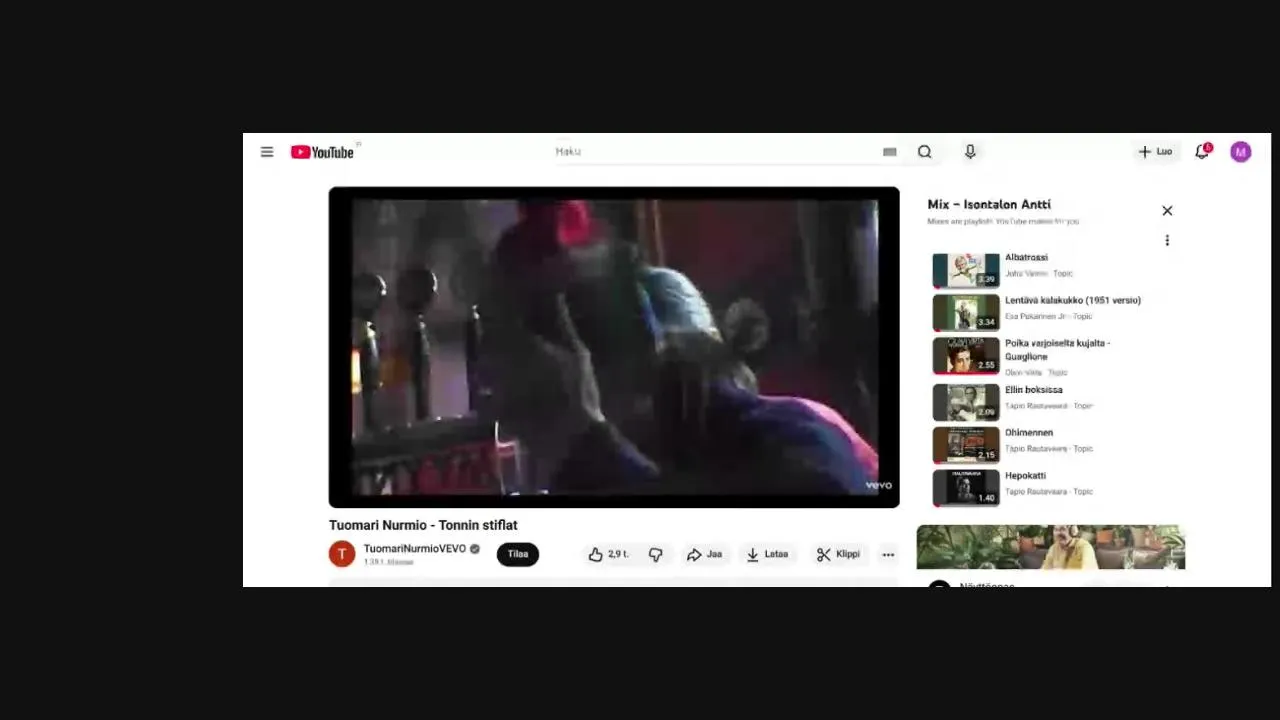
Task: Open the TuomariNurmioVEVO channel avatar
Action: coord(342,554)
